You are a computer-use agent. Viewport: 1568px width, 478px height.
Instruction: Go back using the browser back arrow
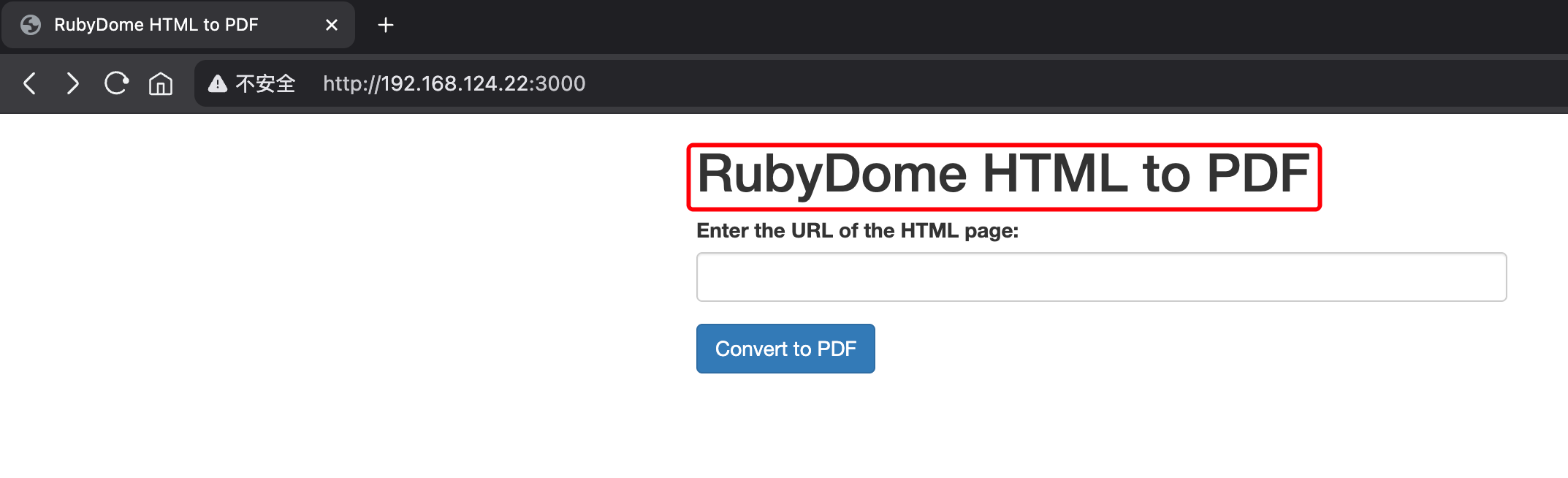coord(29,83)
